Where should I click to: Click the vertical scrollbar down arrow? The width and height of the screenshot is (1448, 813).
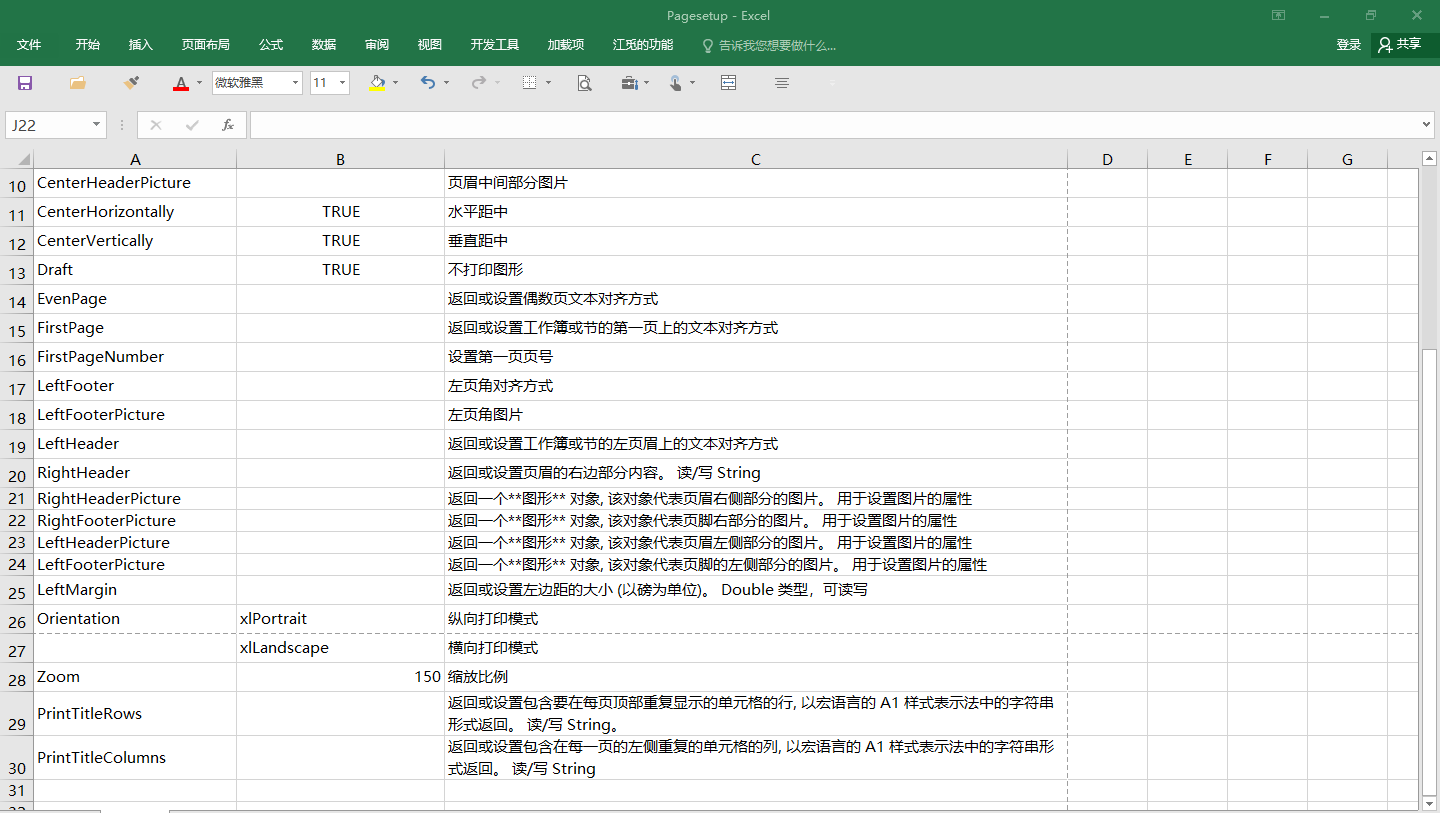pyautogui.click(x=1430, y=803)
